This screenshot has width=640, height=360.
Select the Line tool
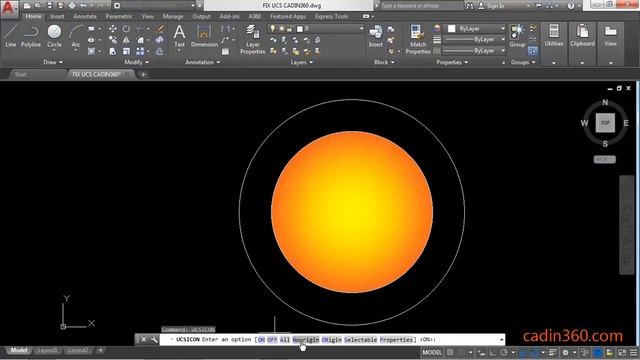[x=11, y=36]
